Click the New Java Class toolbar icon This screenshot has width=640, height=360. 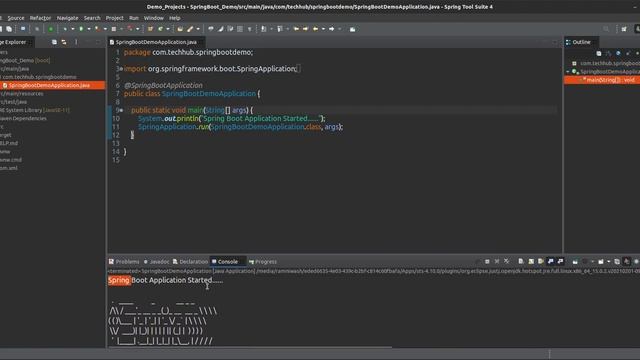160,29
